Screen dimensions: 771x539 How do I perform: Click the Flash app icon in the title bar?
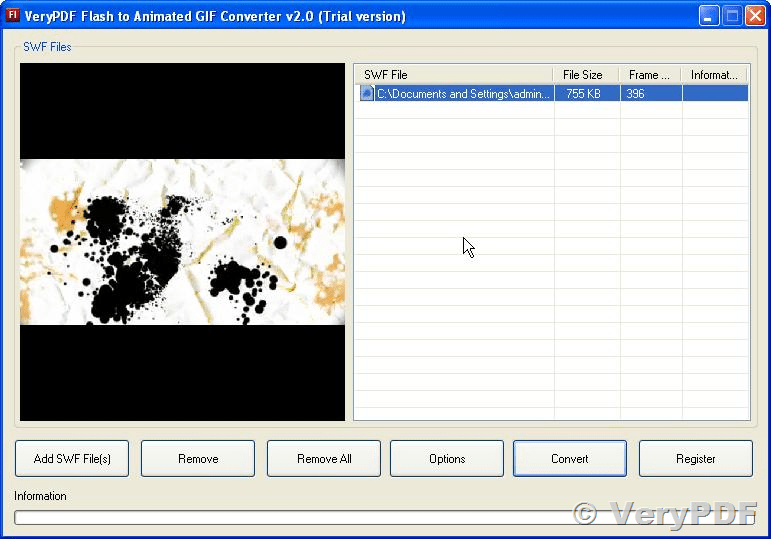(12, 15)
